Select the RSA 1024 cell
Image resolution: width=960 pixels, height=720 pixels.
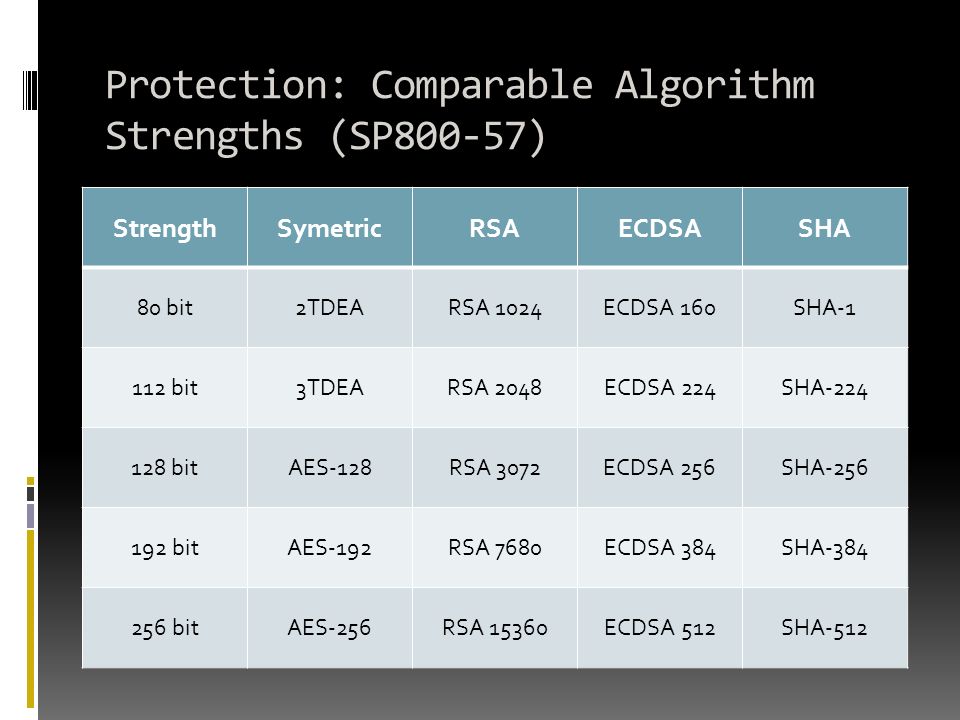(495, 307)
